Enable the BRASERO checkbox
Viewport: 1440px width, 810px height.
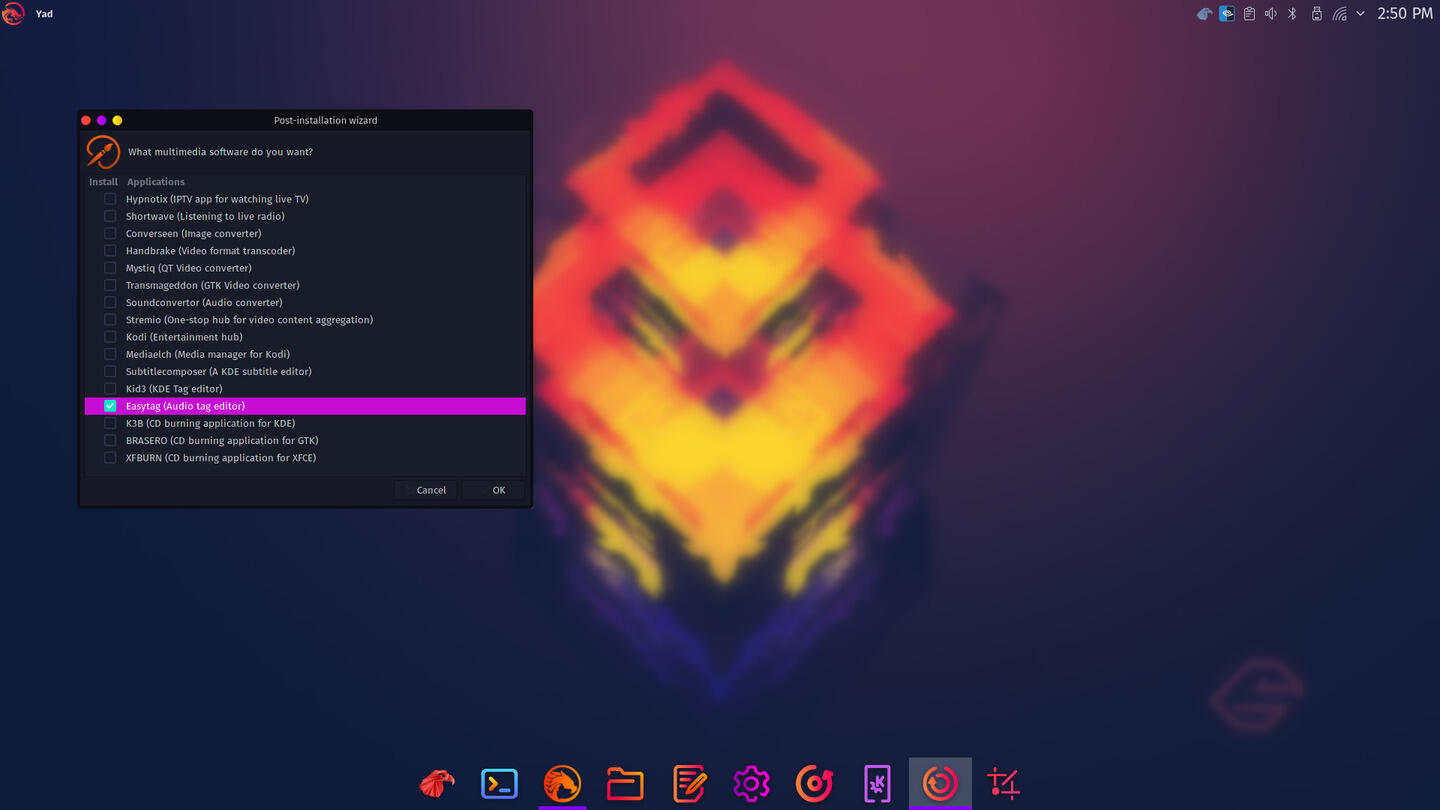[110, 440]
